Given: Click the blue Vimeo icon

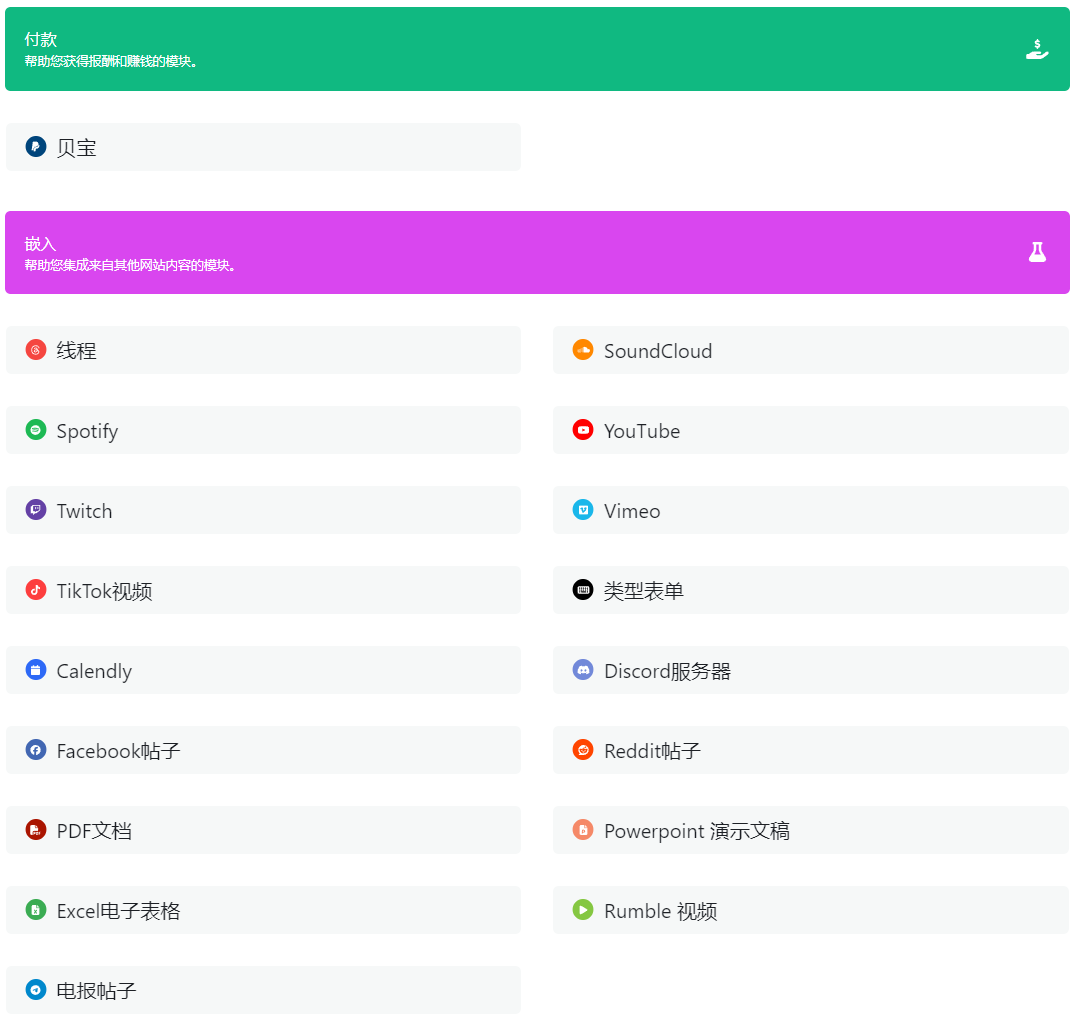Looking at the screenshot, I should pyautogui.click(x=583, y=510).
